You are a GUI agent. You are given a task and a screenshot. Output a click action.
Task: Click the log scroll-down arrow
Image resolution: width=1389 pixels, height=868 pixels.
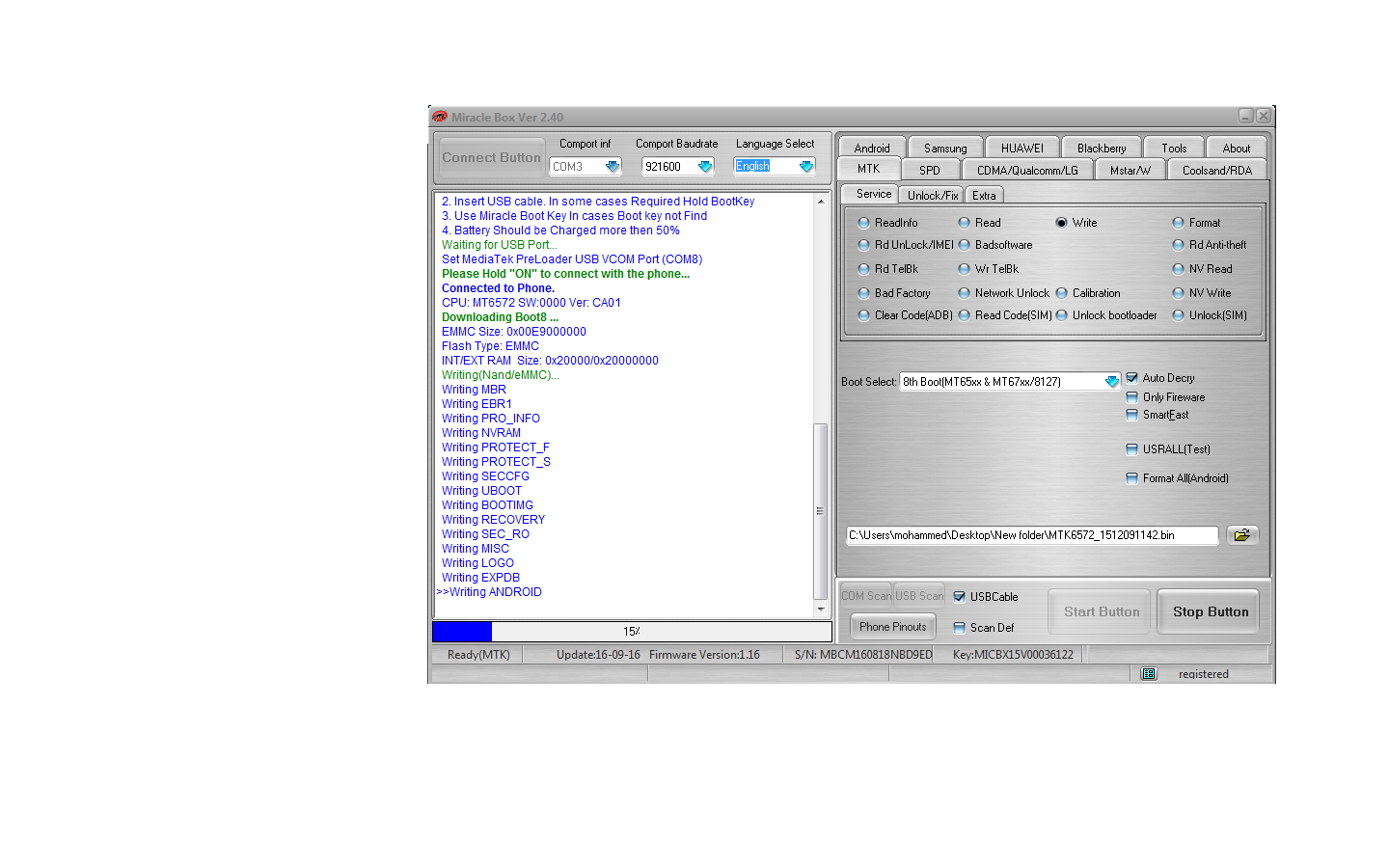[x=821, y=610]
